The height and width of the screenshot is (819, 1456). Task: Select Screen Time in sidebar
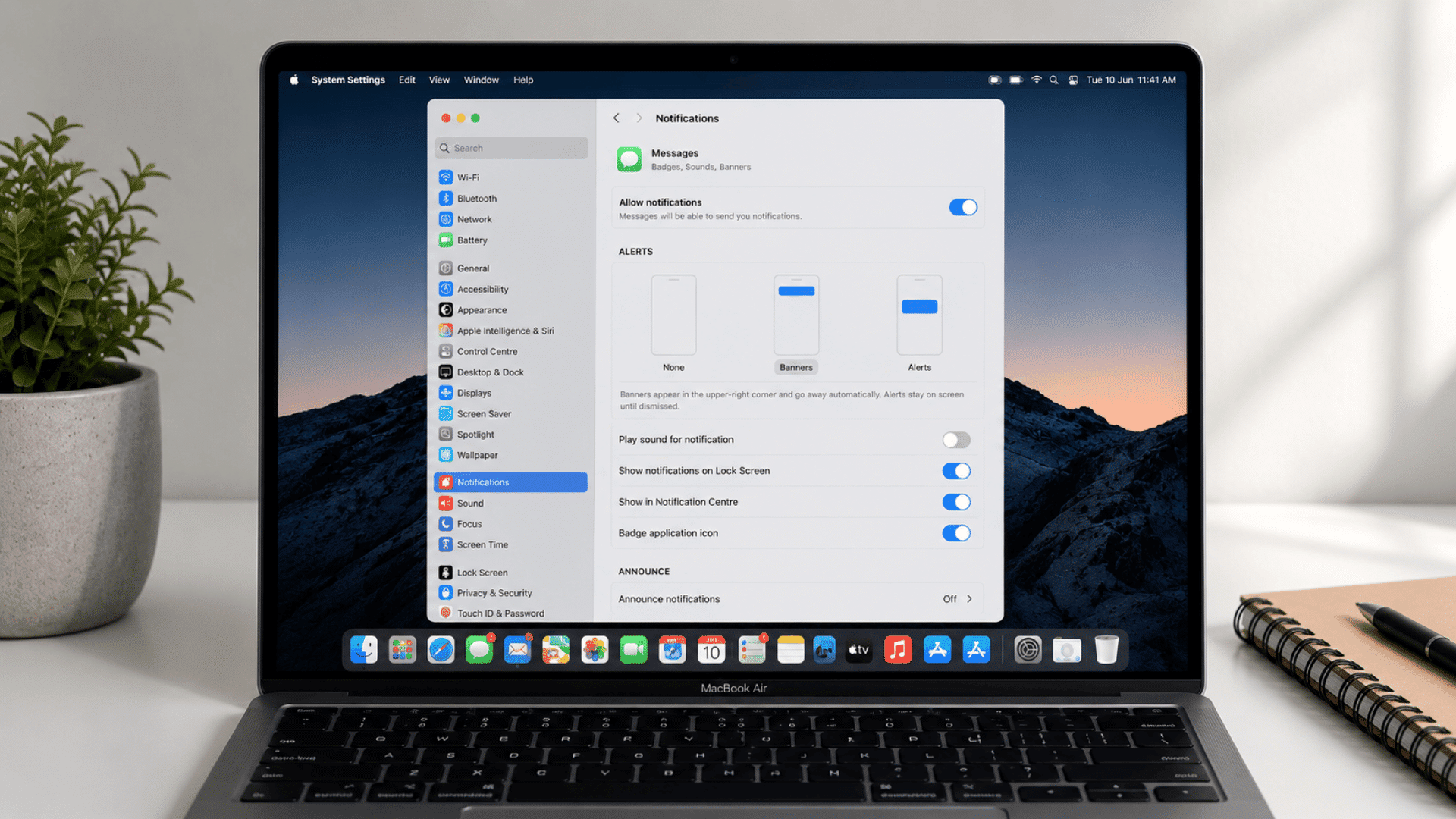click(x=510, y=544)
